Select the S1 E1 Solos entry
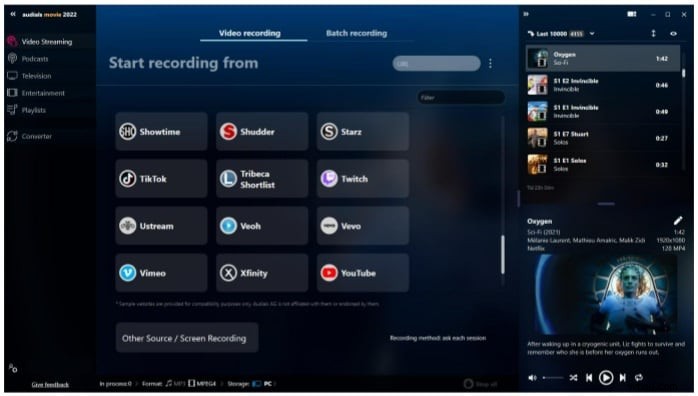This screenshot has height=396, width=698. click(x=603, y=164)
